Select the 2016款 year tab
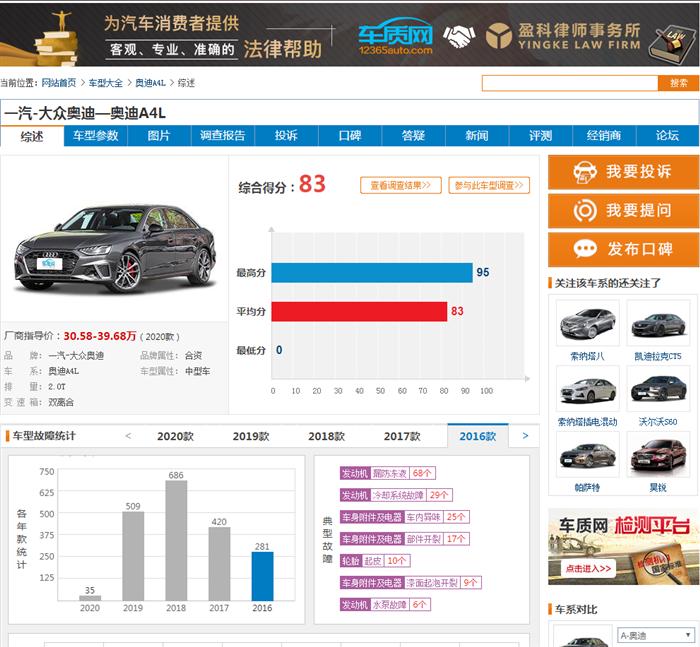 coord(478,436)
